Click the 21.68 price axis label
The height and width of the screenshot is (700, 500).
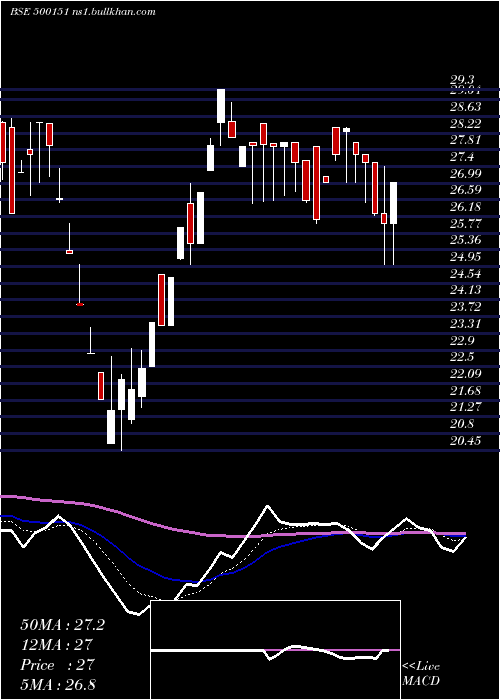pyautogui.click(x=465, y=391)
